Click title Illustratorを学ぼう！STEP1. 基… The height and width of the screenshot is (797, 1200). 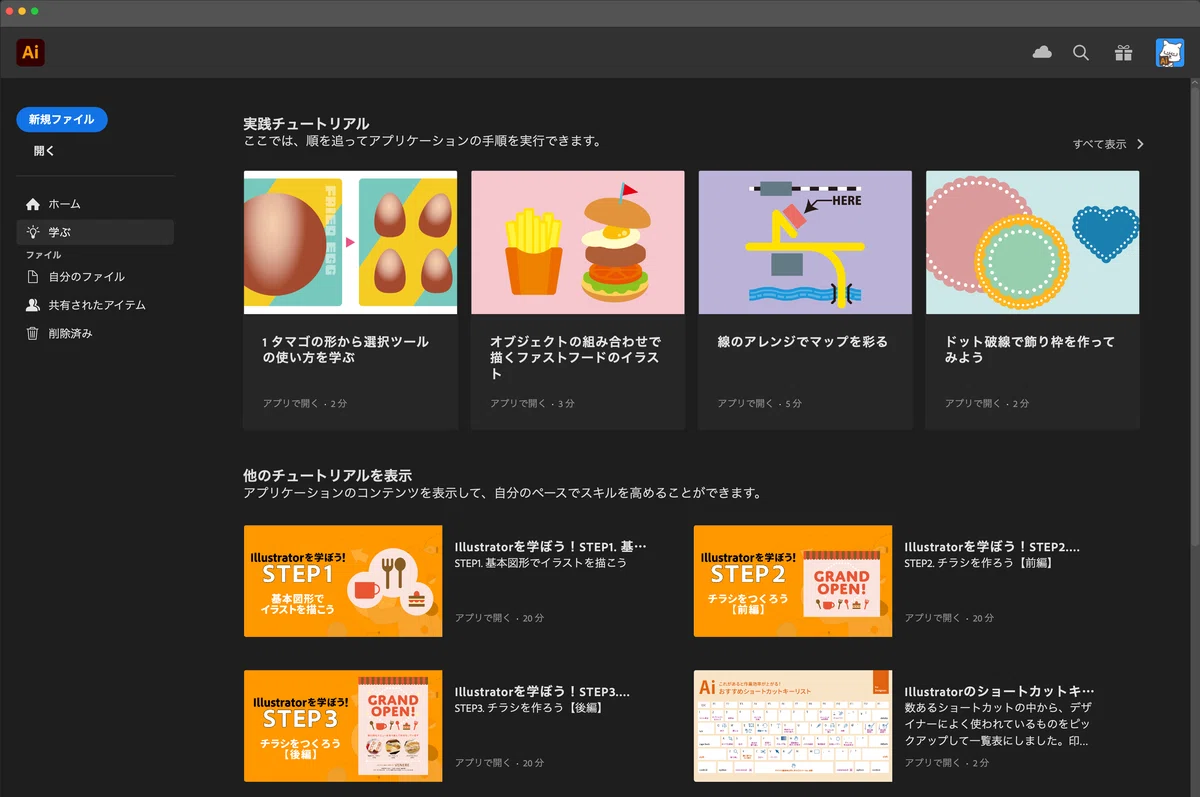click(x=551, y=547)
